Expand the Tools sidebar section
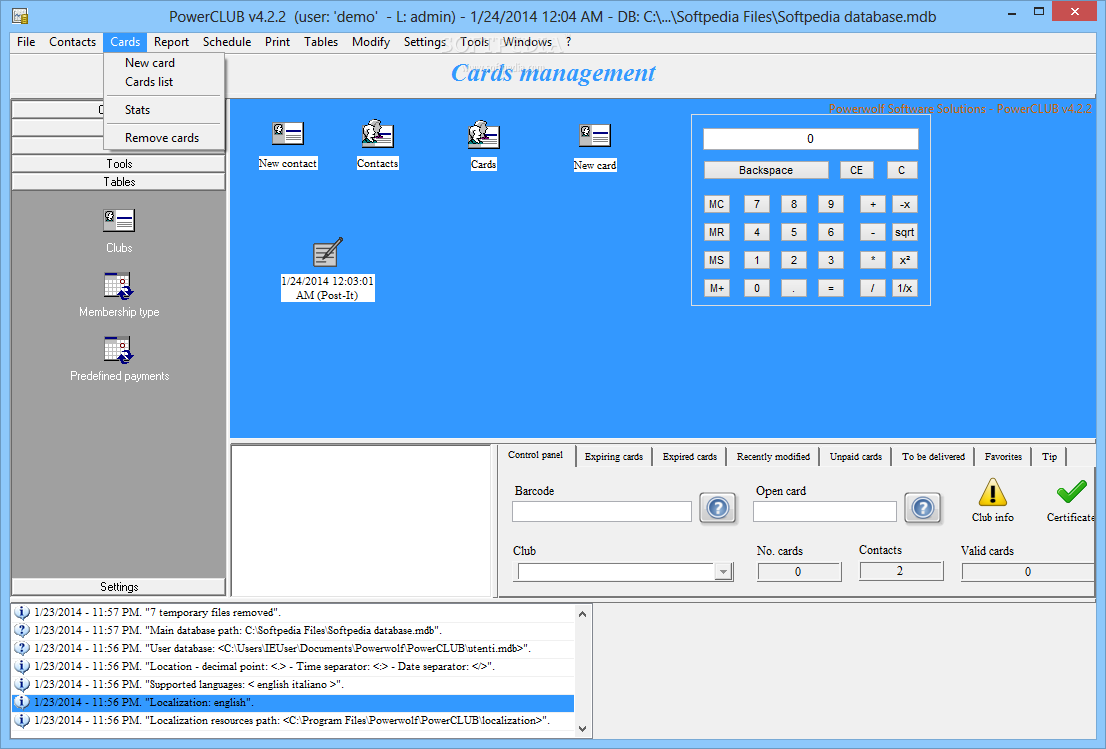This screenshot has height=749, width=1106. (x=119, y=164)
